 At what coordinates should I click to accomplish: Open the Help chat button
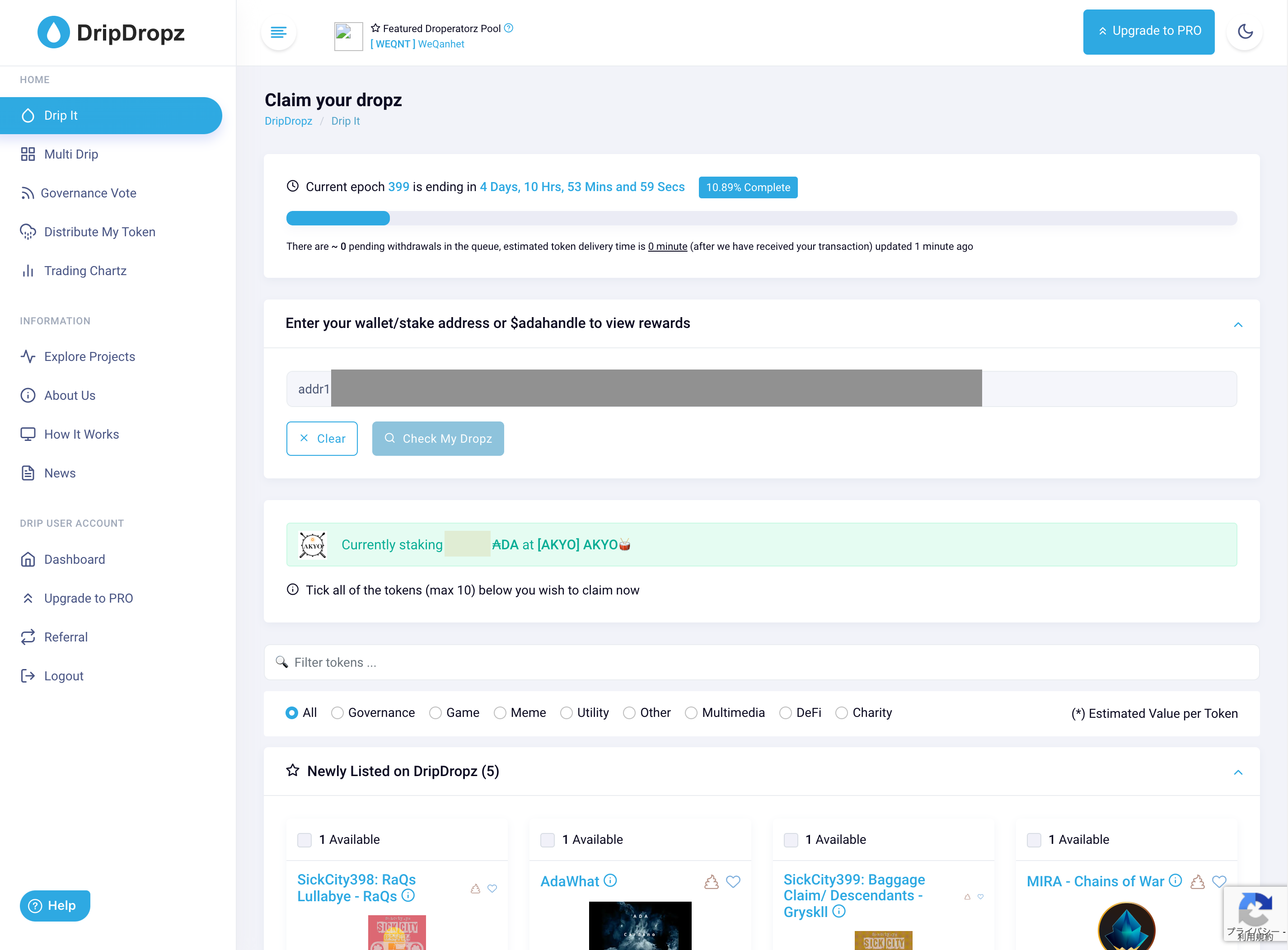click(x=55, y=905)
